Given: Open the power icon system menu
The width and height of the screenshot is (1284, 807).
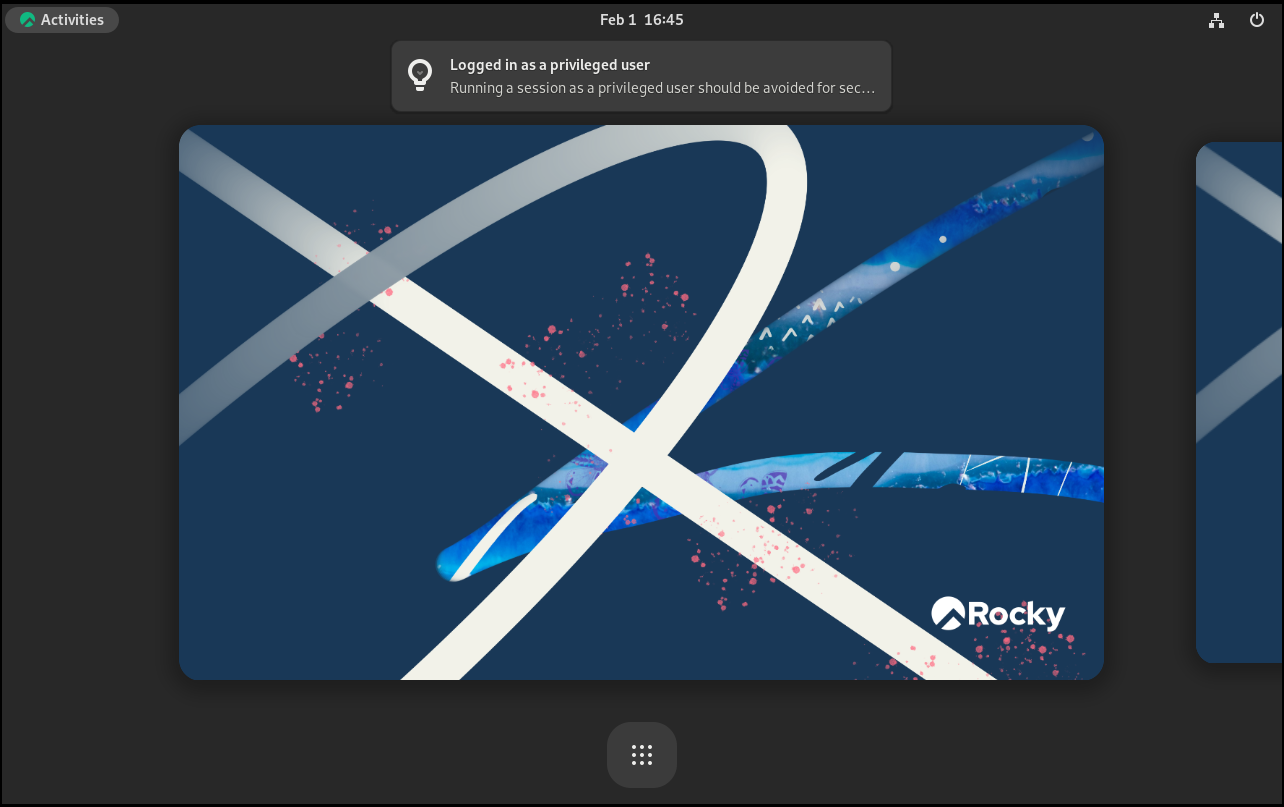Looking at the screenshot, I should 1257,20.
